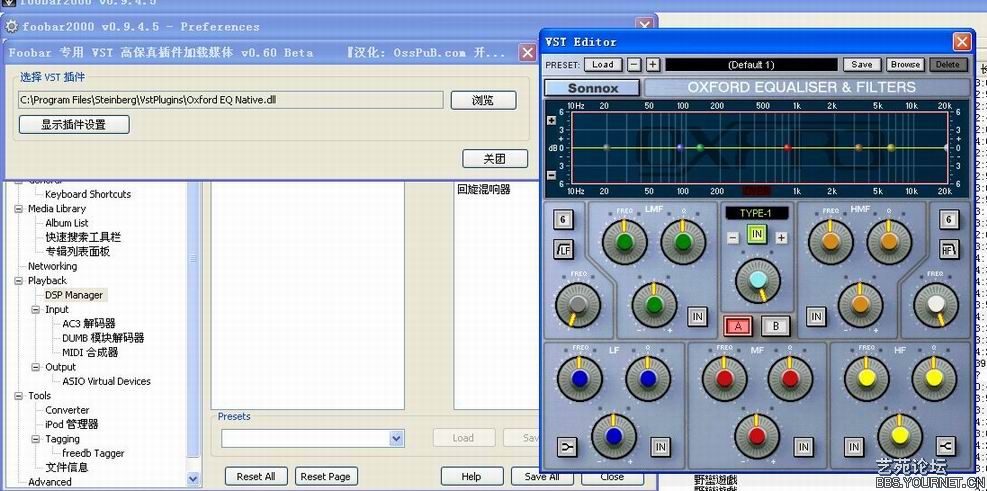This screenshot has height=491, width=987.
Task: Click the Load preset button in VST Editor
Action: click(603, 64)
